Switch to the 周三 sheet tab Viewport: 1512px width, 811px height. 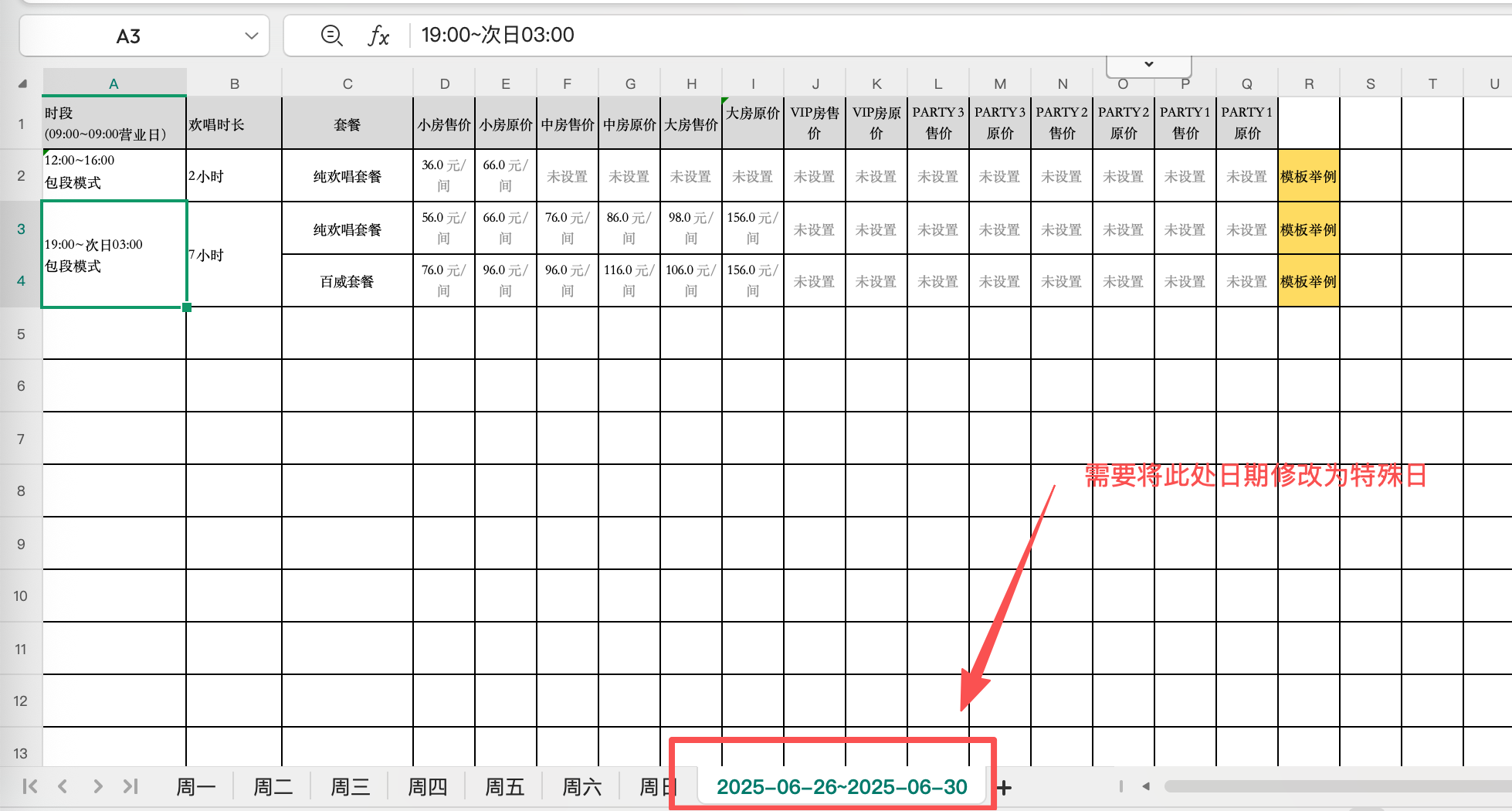(x=350, y=787)
